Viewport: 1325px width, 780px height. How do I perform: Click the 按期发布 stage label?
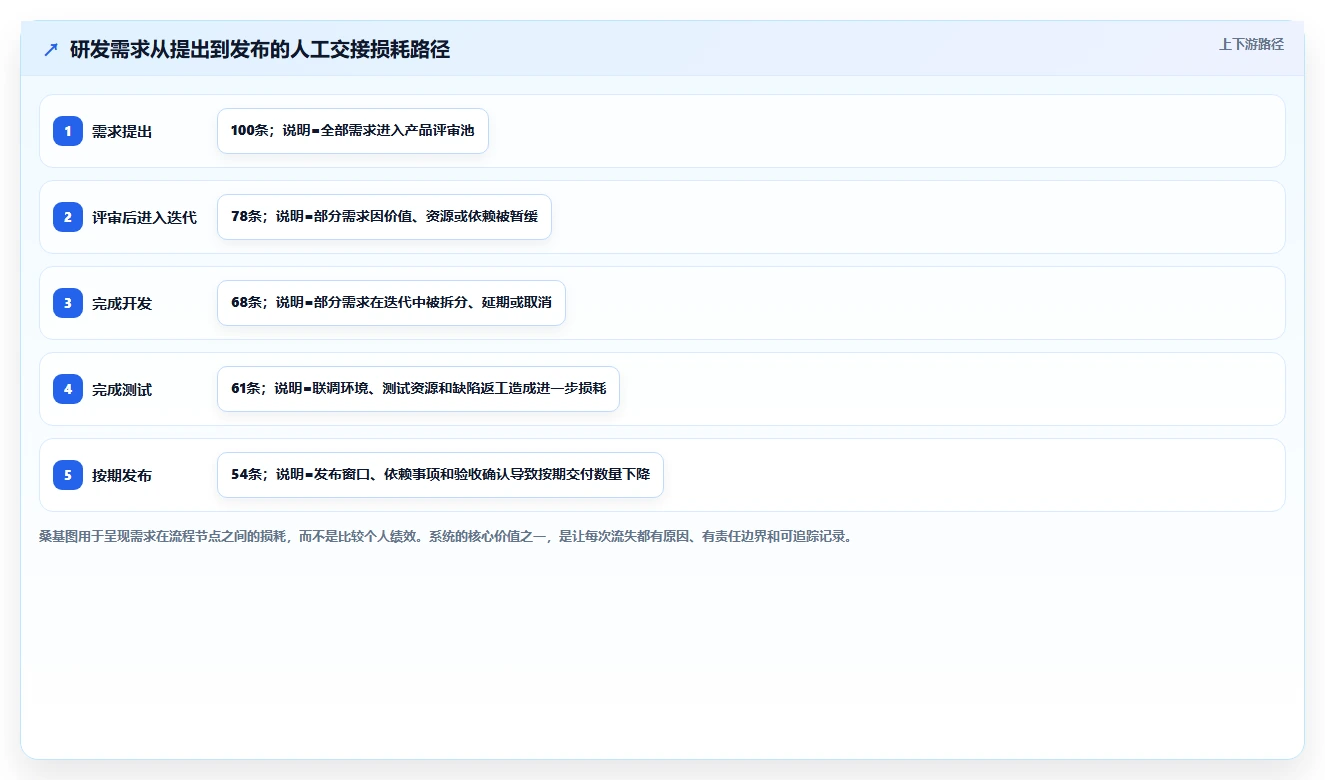click(122, 475)
